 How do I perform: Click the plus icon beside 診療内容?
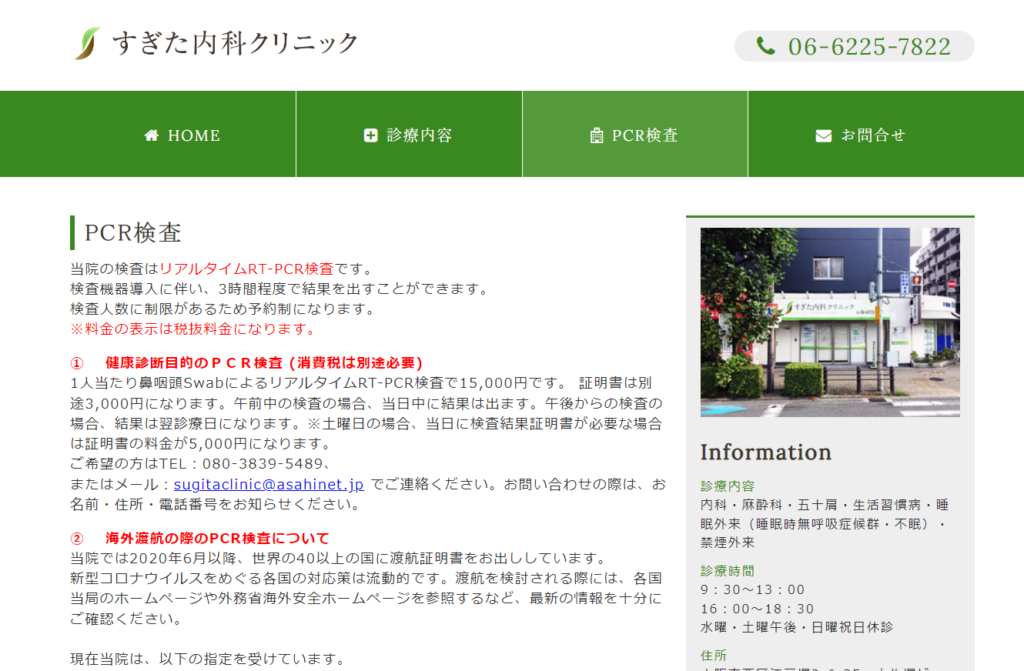point(371,135)
